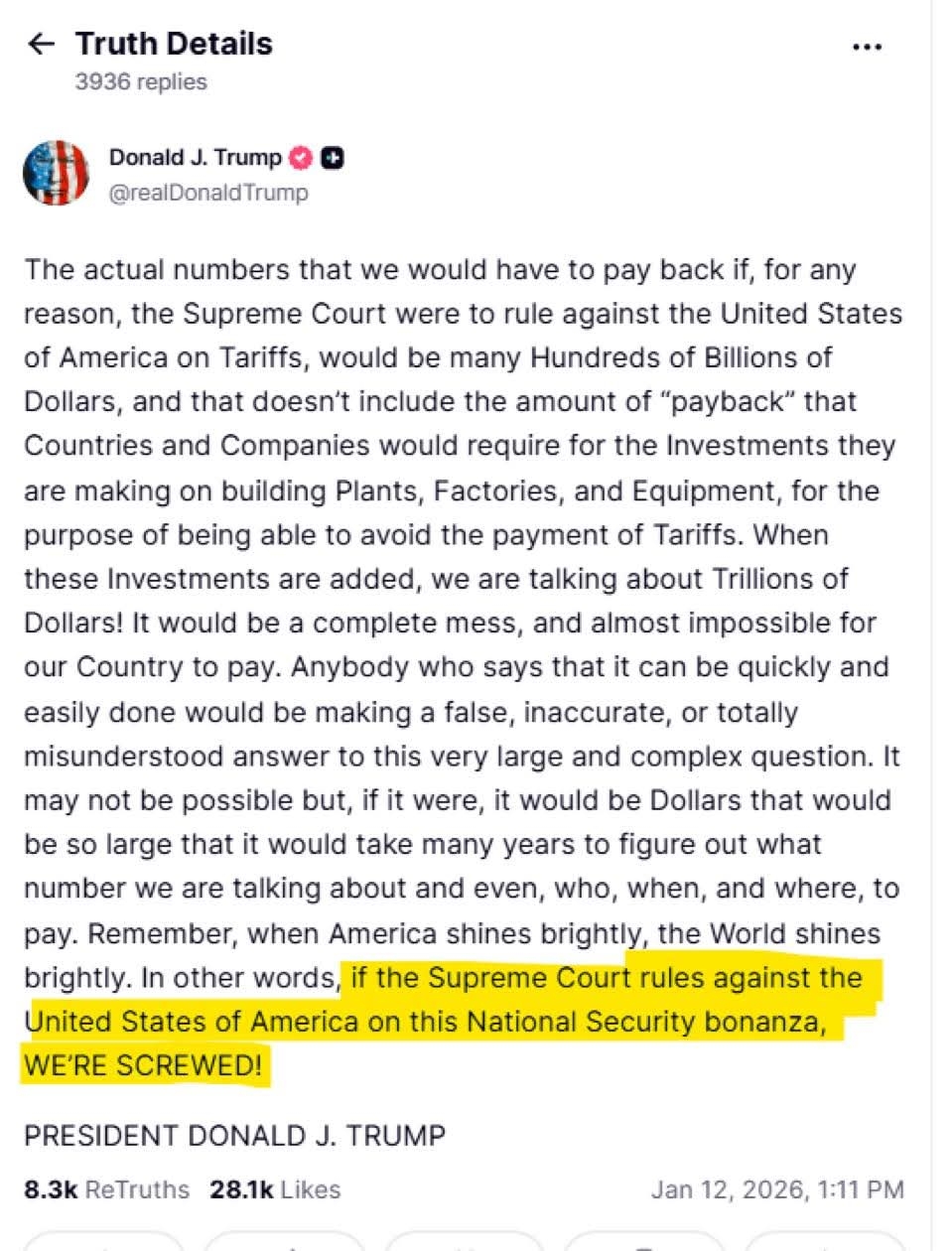
Task: Click Donald J. Trump's profile avatar
Action: pyautogui.click(x=57, y=173)
